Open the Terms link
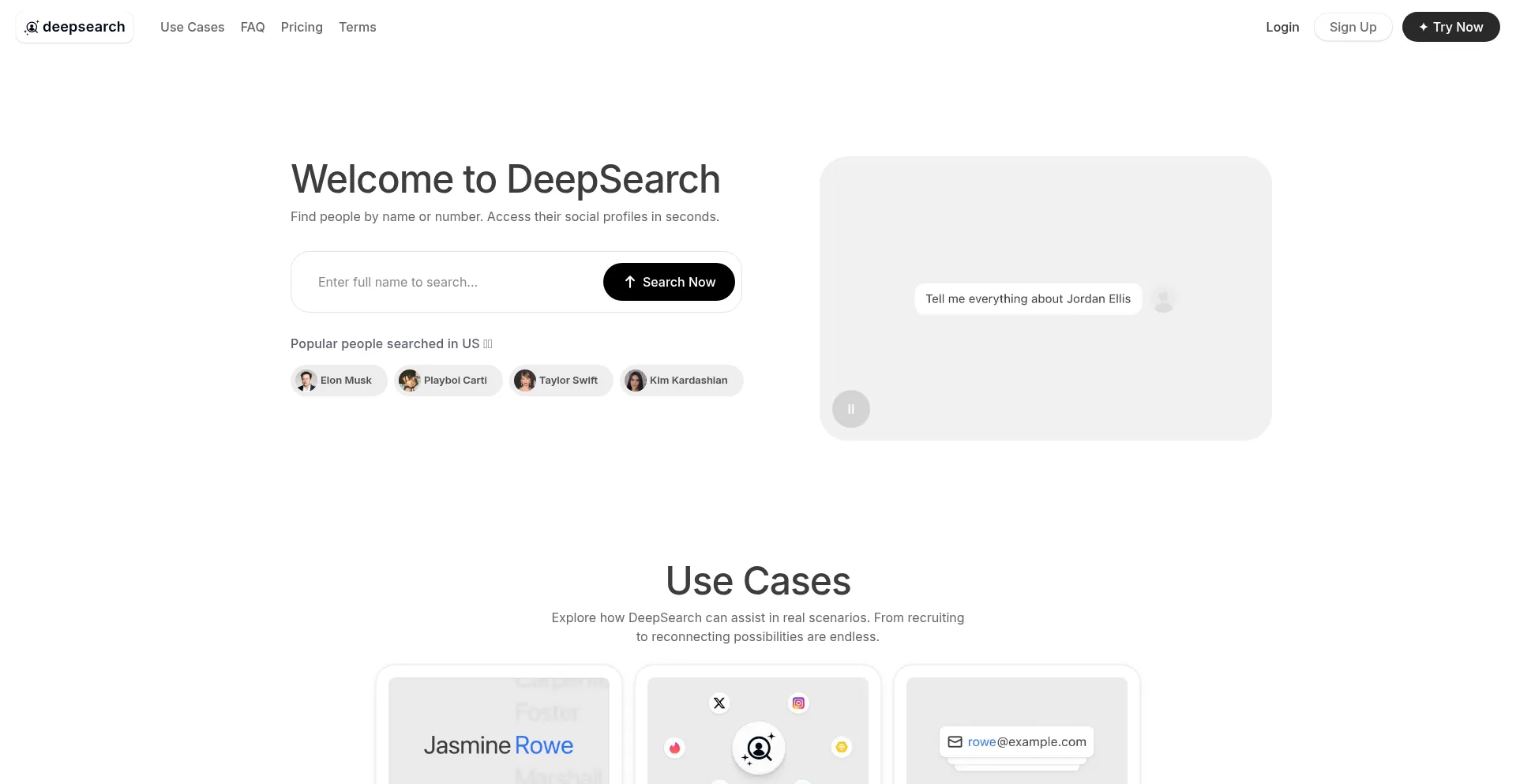The width and height of the screenshot is (1516, 784). 357,27
